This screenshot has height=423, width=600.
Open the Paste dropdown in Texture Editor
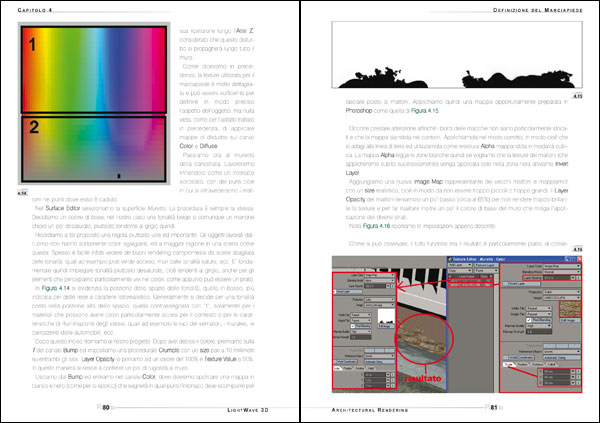[x=486, y=271]
